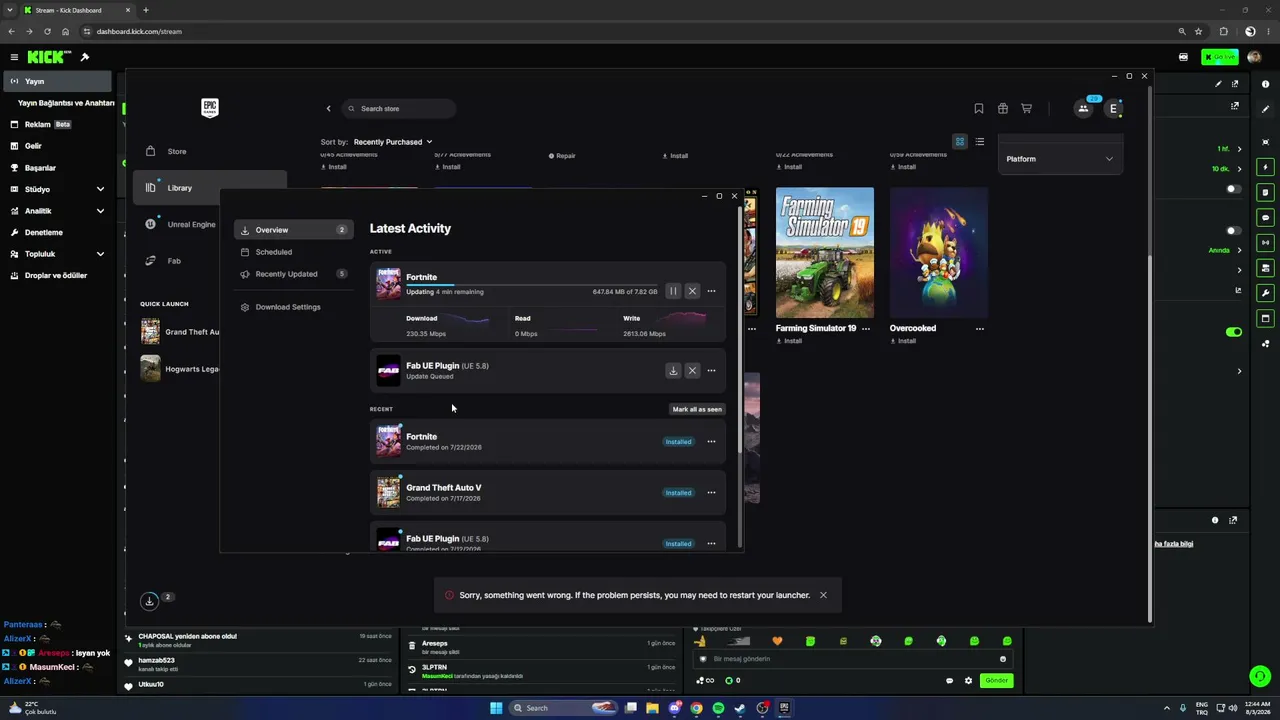Select Library in the Epic sidebar
The image size is (1280, 720).
click(x=210, y=188)
